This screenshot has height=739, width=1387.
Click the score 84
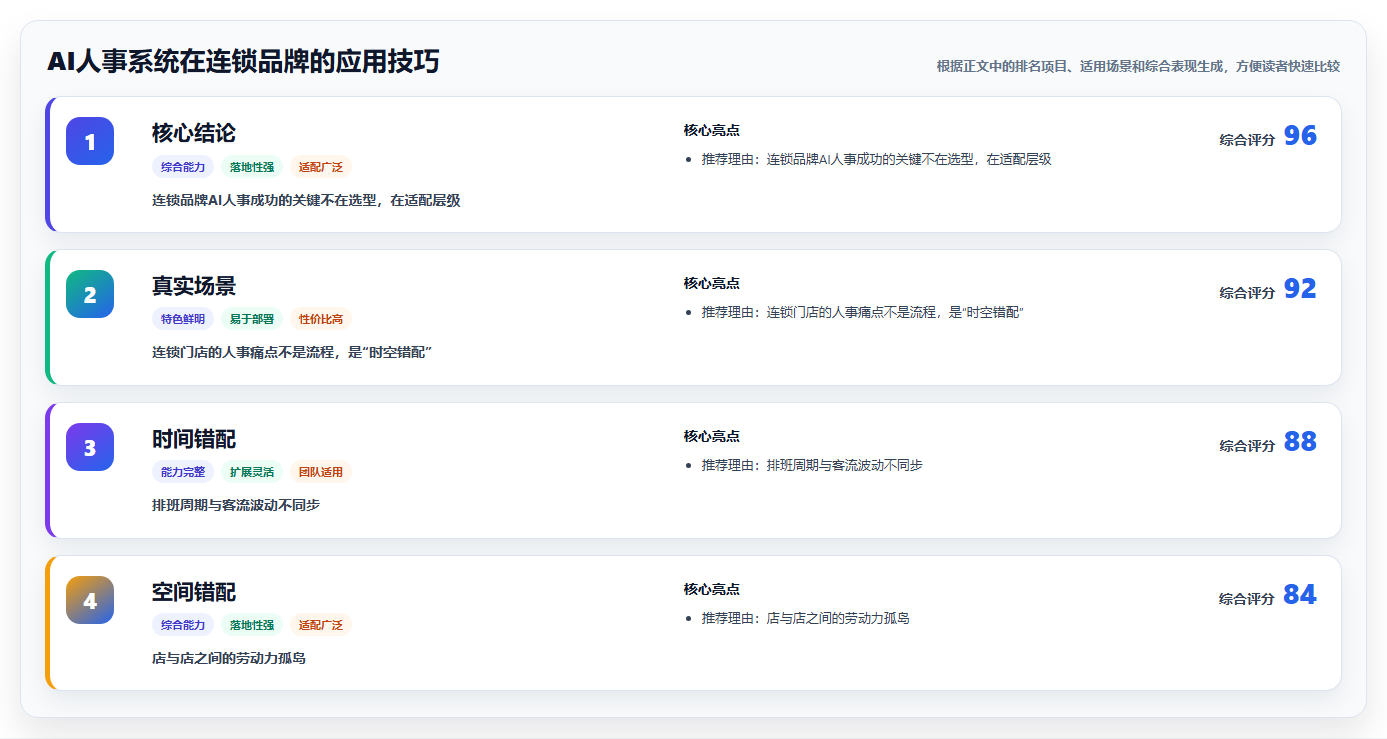1300,595
